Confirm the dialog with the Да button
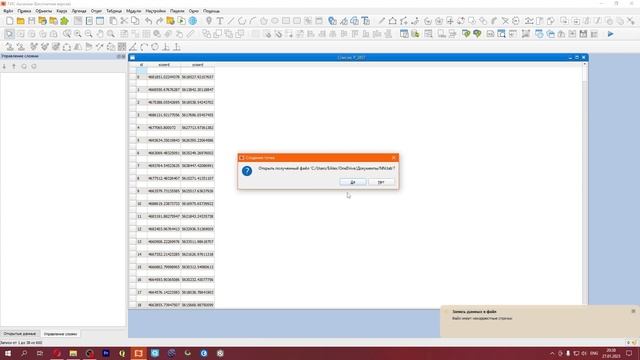 coord(353,182)
